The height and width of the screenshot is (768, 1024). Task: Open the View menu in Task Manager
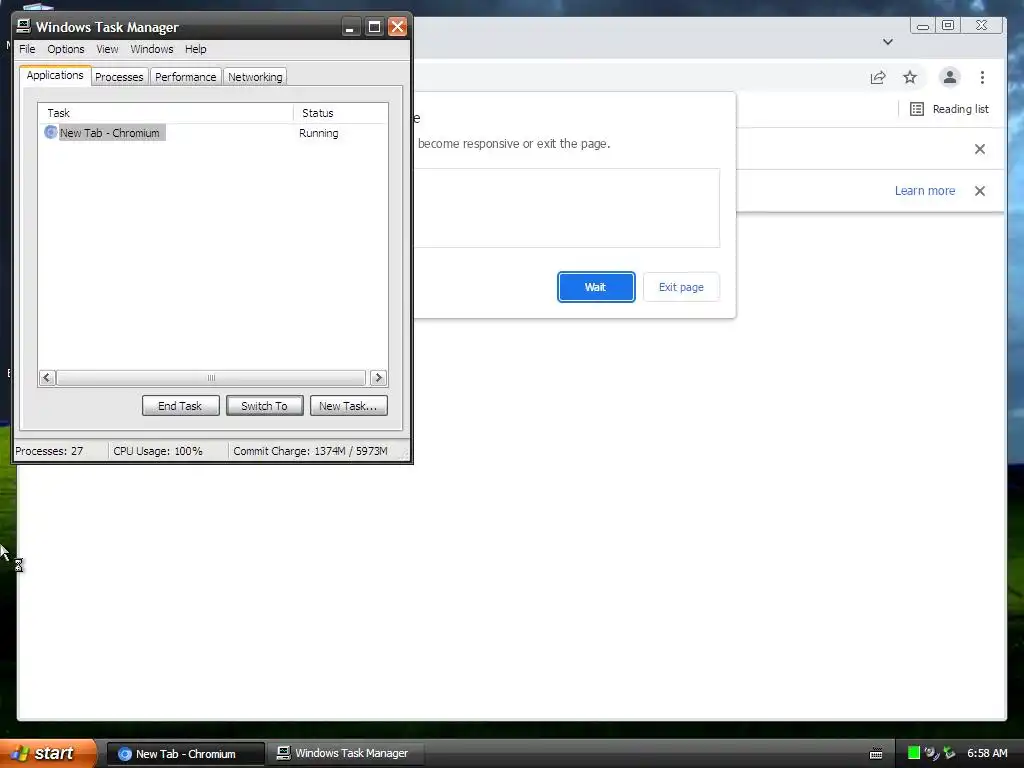[107, 49]
